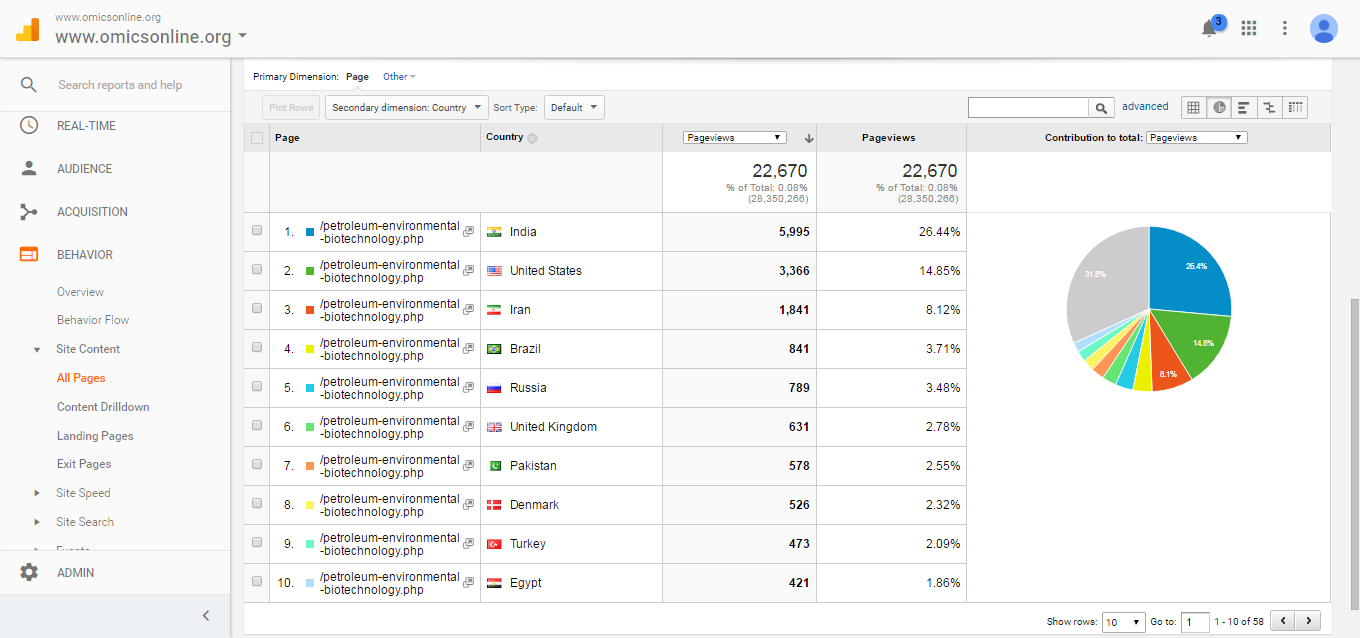This screenshot has width=1360, height=638.
Task: Open the Audience section in sidebar
Action: pyautogui.click(x=84, y=169)
